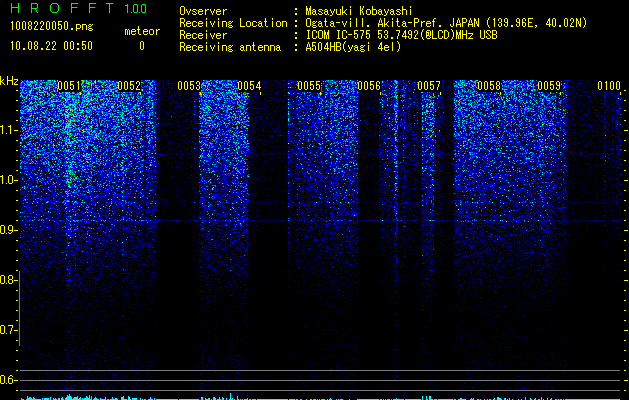Click the cyan signal level strip at bottom
The width and height of the screenshot is (629, 400).
(x=320, y=397)
